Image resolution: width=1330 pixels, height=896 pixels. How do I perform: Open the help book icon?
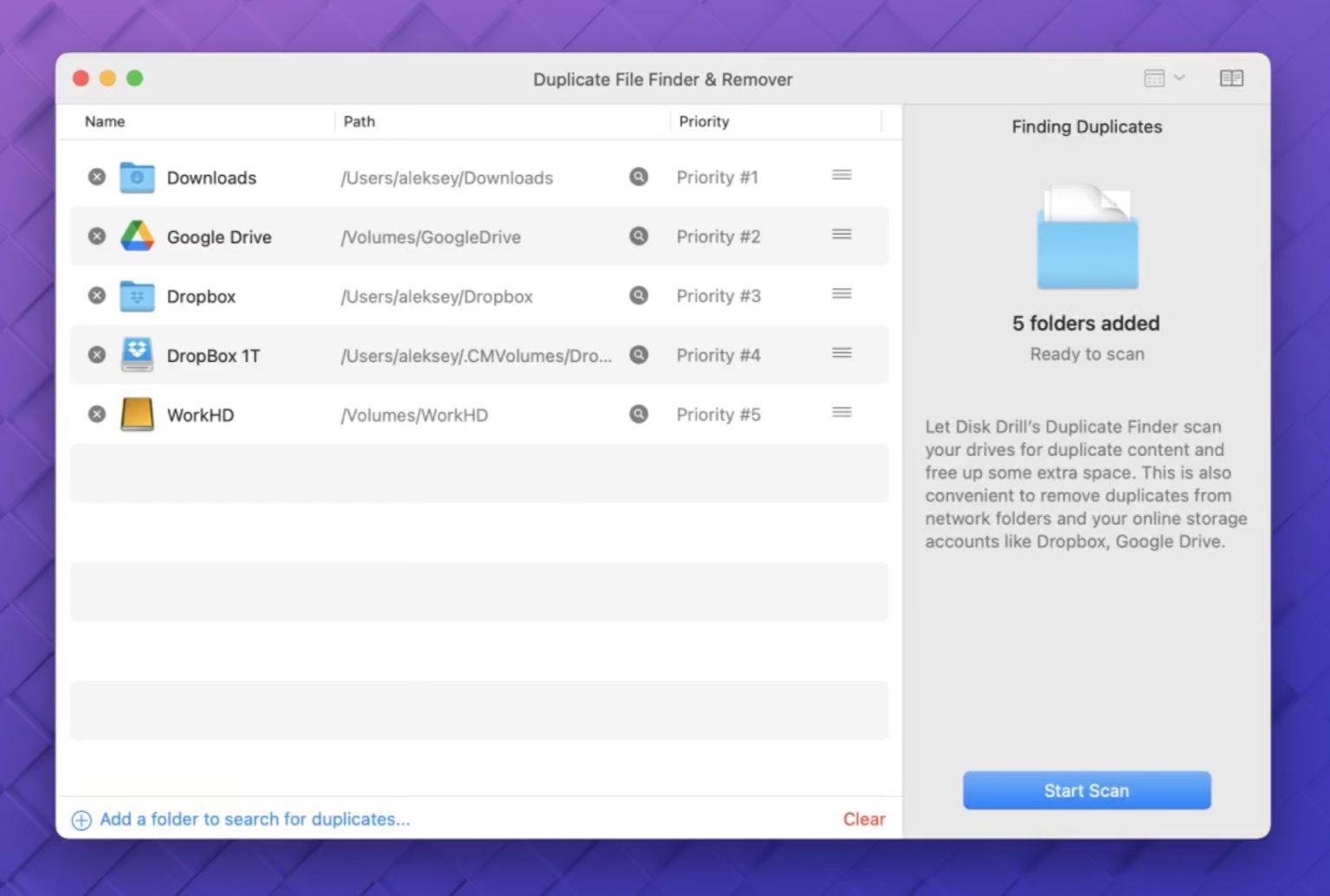(x=1231, y=79)
